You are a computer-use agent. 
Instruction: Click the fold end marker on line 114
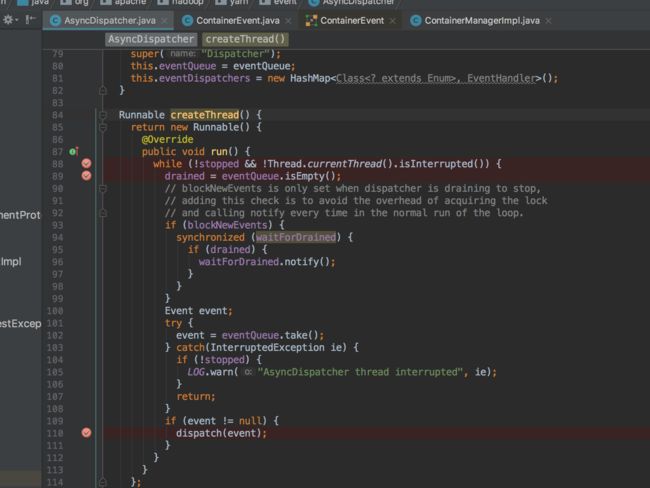point(103,482)
